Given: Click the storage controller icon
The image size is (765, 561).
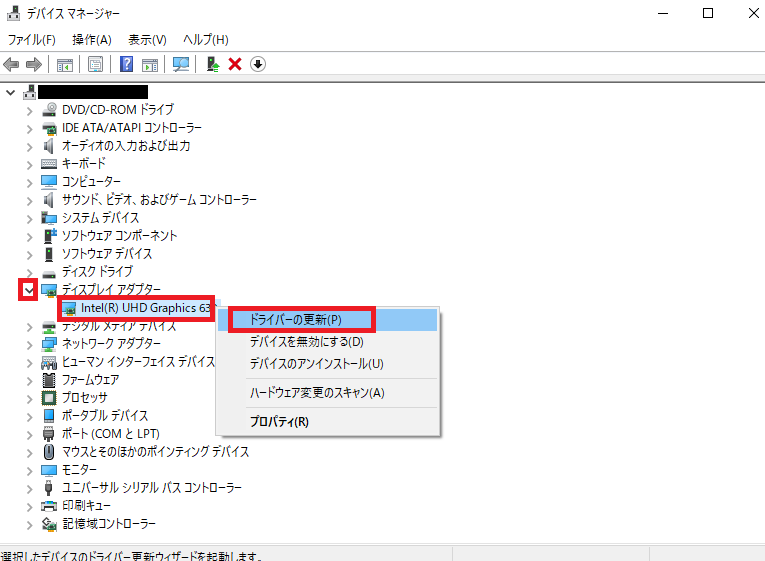Looking at the screenshot, I should pos(49,524).
